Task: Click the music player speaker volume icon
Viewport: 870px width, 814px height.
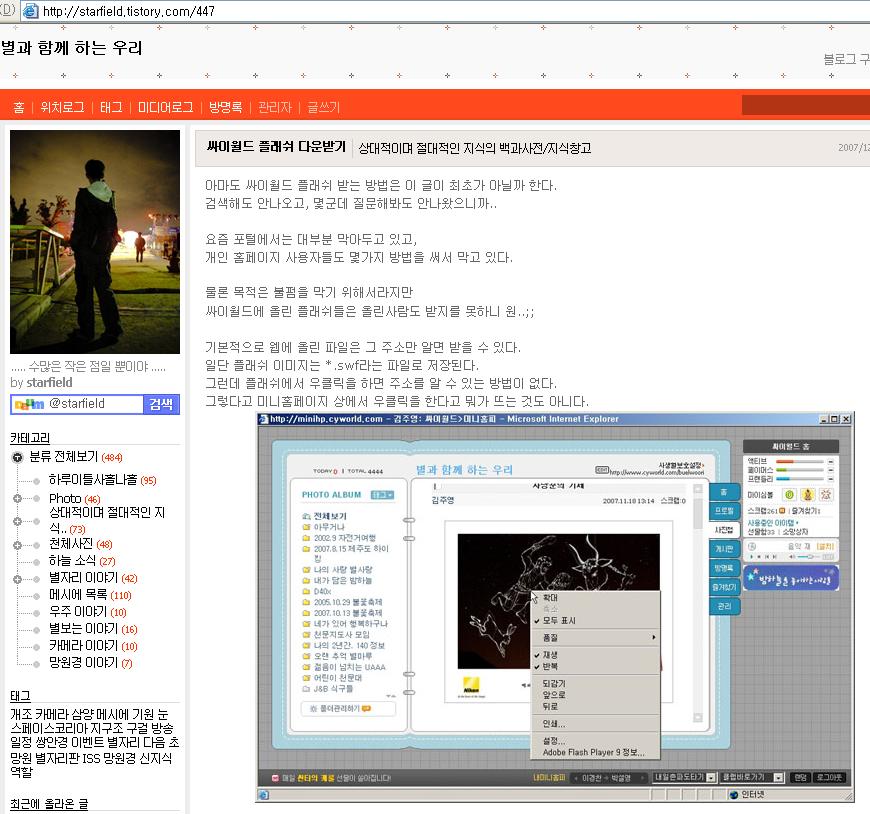Action: coord(792,556)
